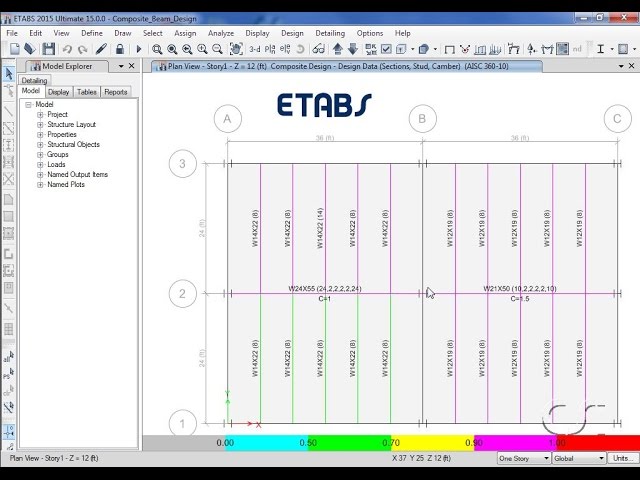Viewport: 640px width, 480px height.
Task: Expand the Groups tree node
Action: tap(40, 155)
